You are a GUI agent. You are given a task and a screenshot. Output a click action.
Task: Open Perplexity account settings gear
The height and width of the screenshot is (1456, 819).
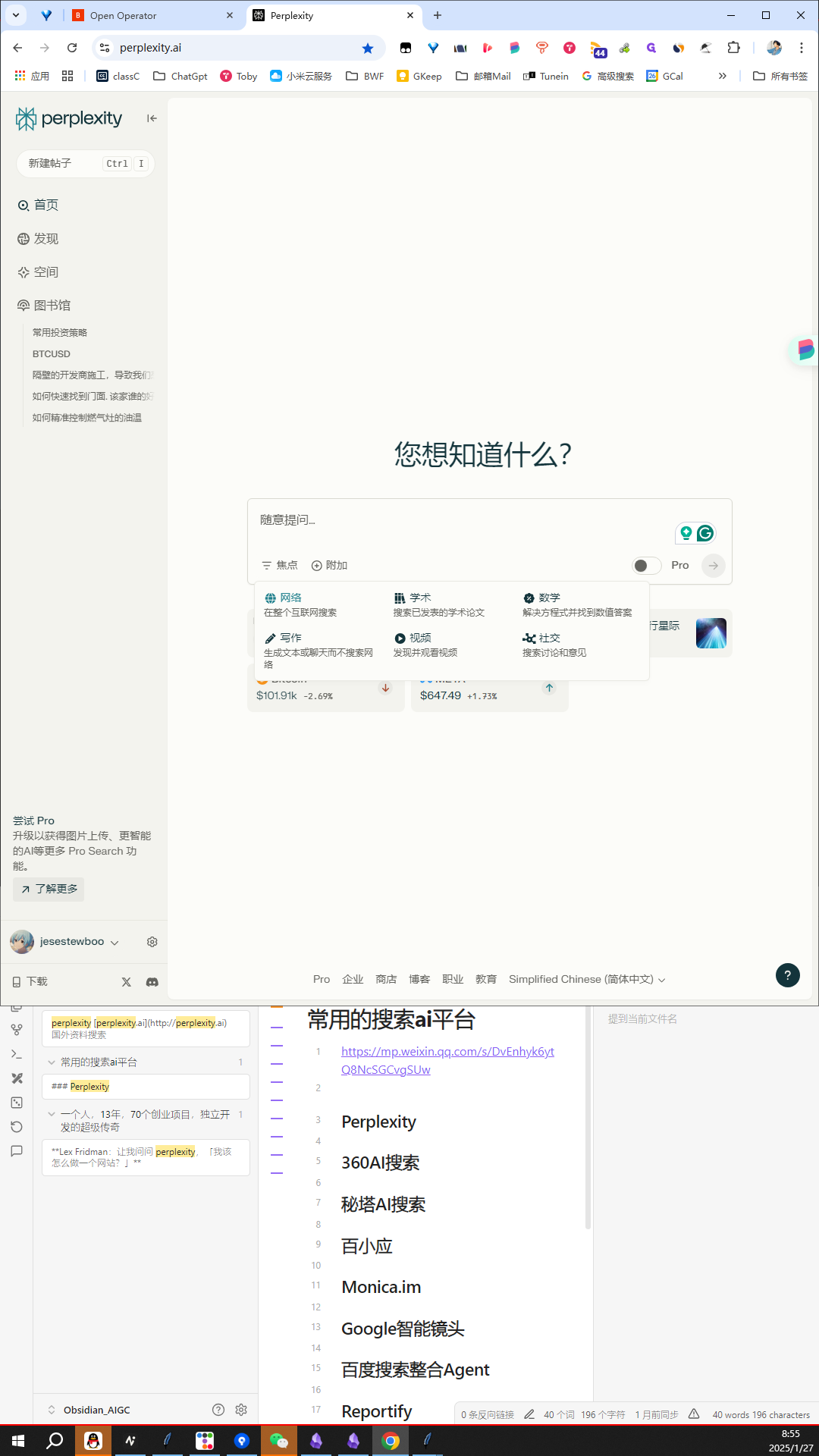[152, 942]
